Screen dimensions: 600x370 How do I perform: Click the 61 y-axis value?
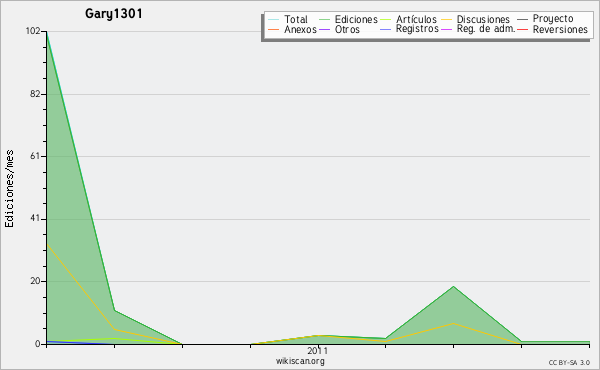coord(35,156)
